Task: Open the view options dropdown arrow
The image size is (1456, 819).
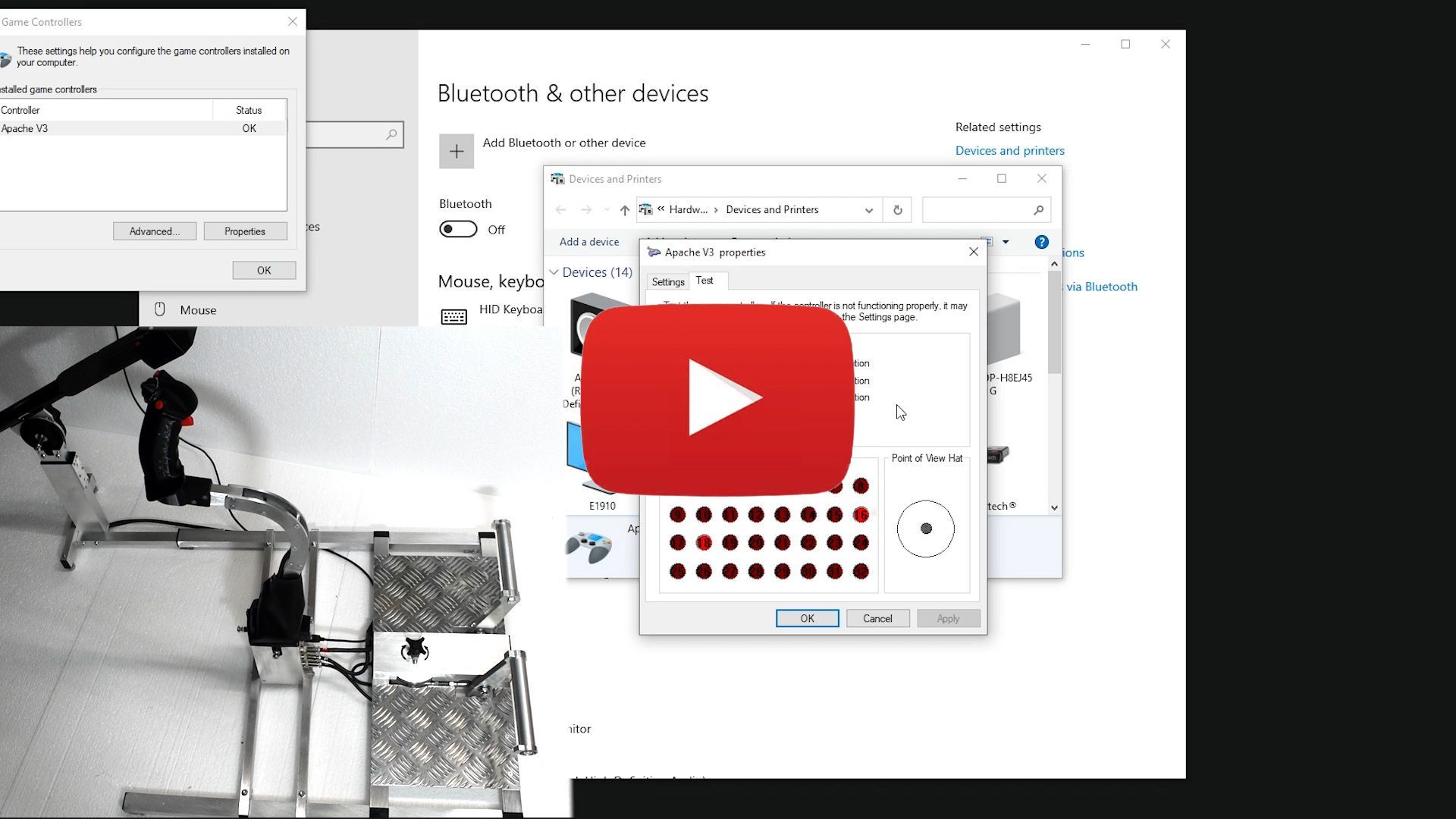Action: point(1006,242)
